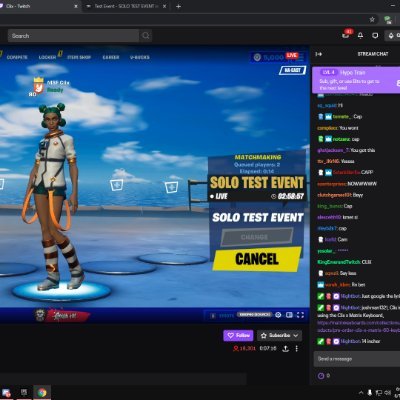Close the Clix - Twitch tab
Screen dimensions: 400x400
(x=76, y=6)
